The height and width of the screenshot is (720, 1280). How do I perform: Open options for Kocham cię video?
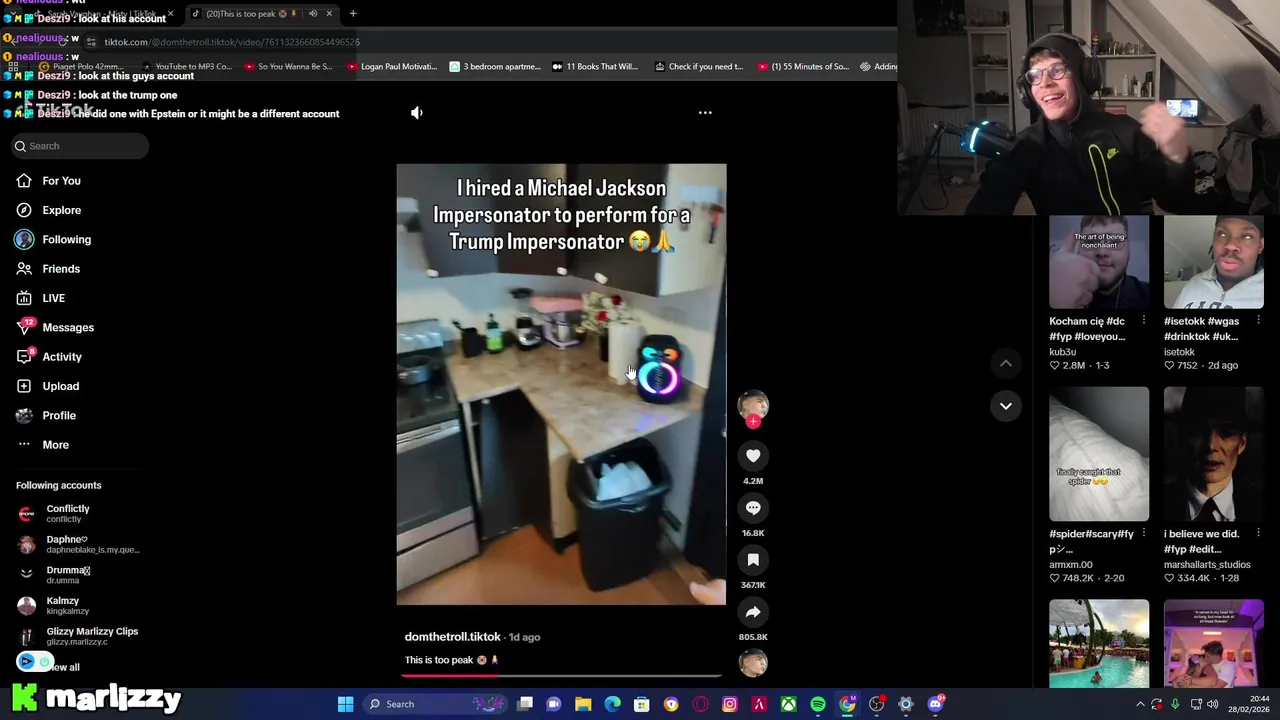pos(1143,321)
